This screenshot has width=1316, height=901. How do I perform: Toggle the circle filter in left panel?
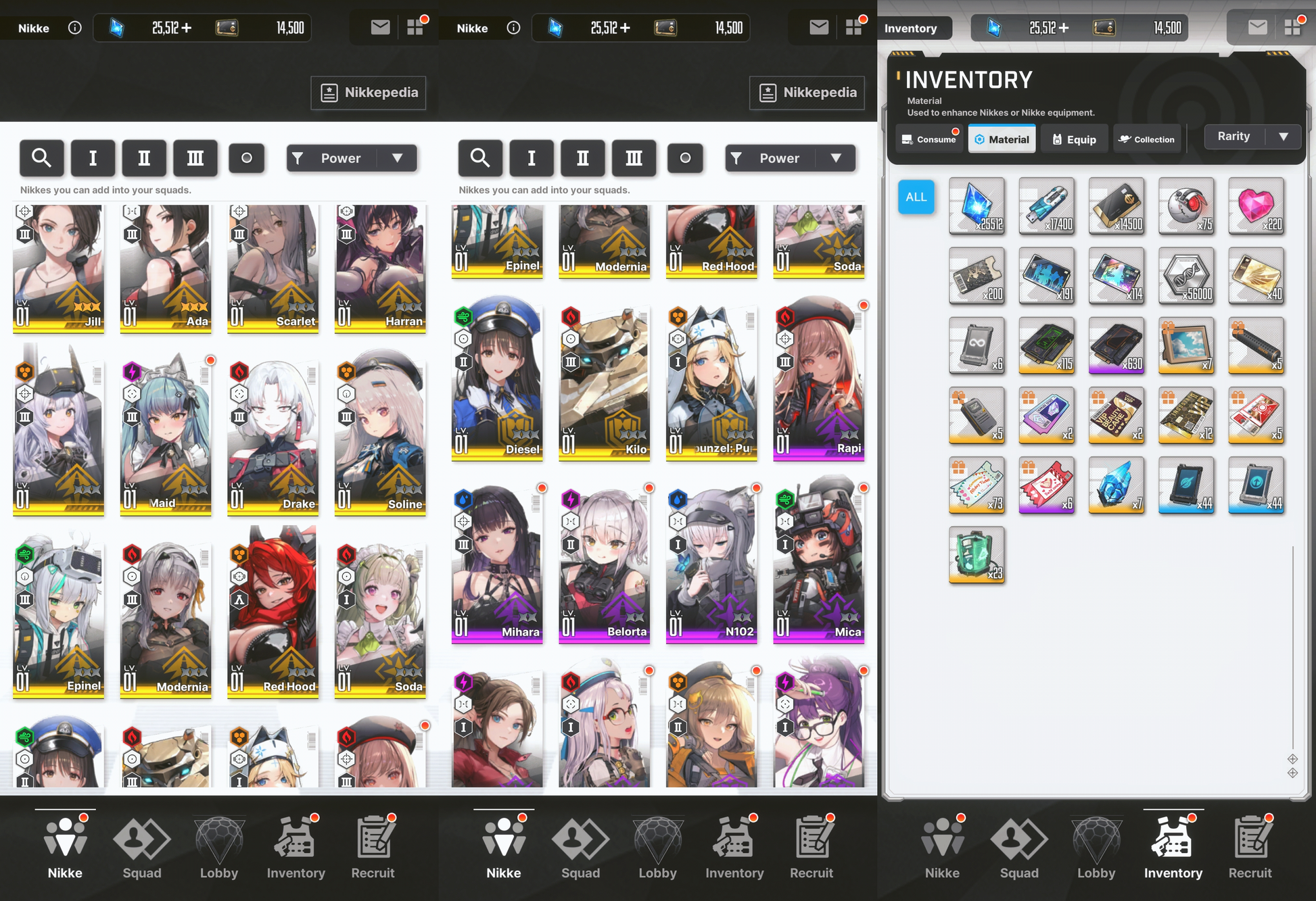click(x=247, y=158)
